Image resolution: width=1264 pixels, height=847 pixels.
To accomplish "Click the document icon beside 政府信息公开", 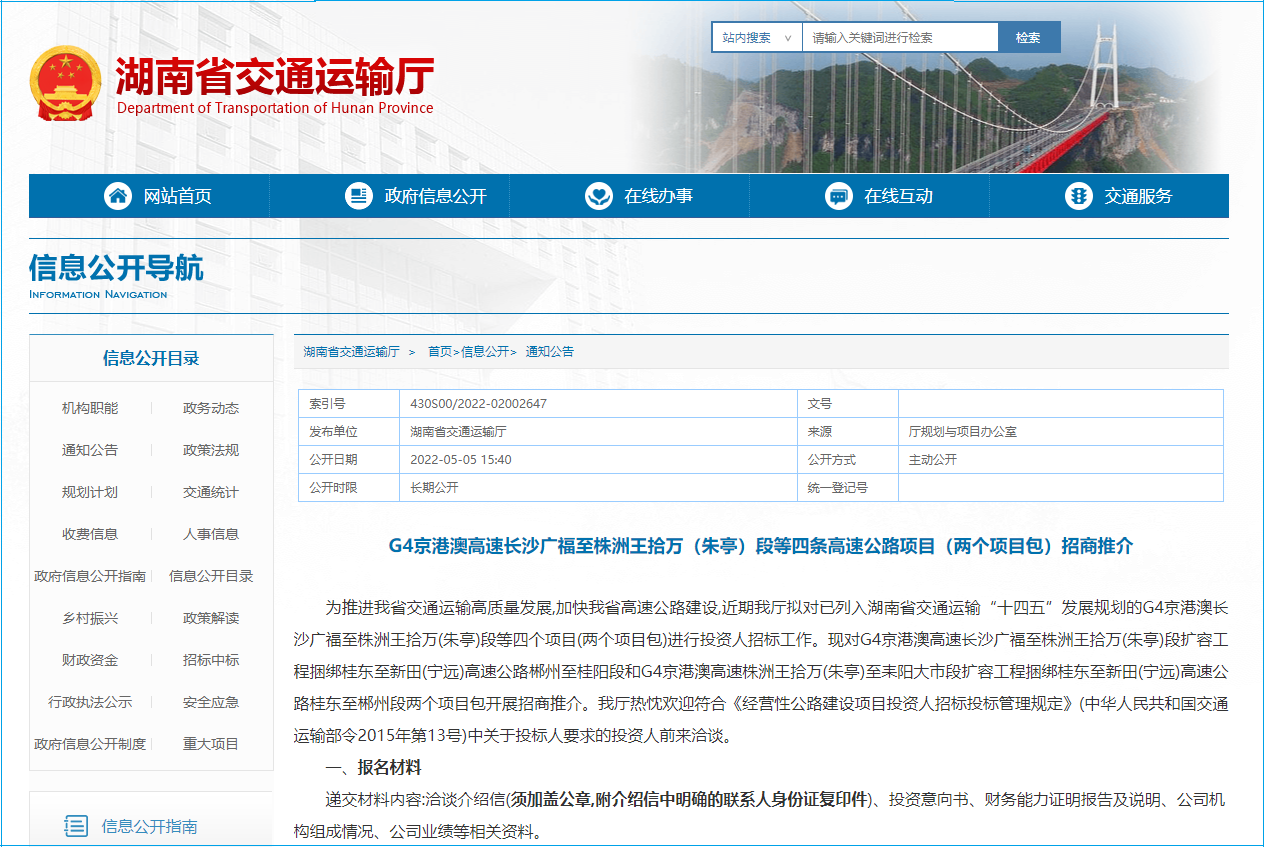I will point(358,196).
